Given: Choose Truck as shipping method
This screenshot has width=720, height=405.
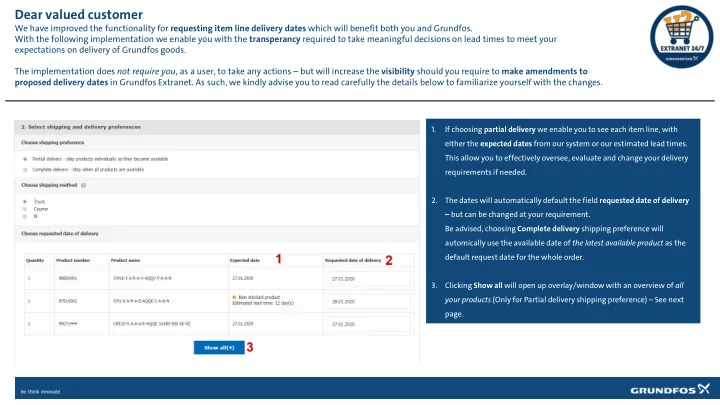Looking at the screenshot, I should (x=25, y=202).
